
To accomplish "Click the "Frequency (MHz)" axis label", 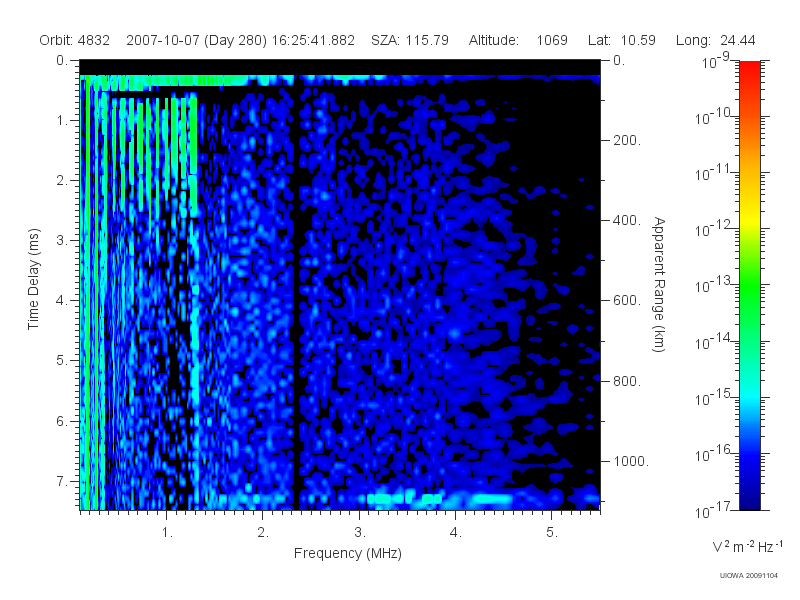I will (348, 554).
